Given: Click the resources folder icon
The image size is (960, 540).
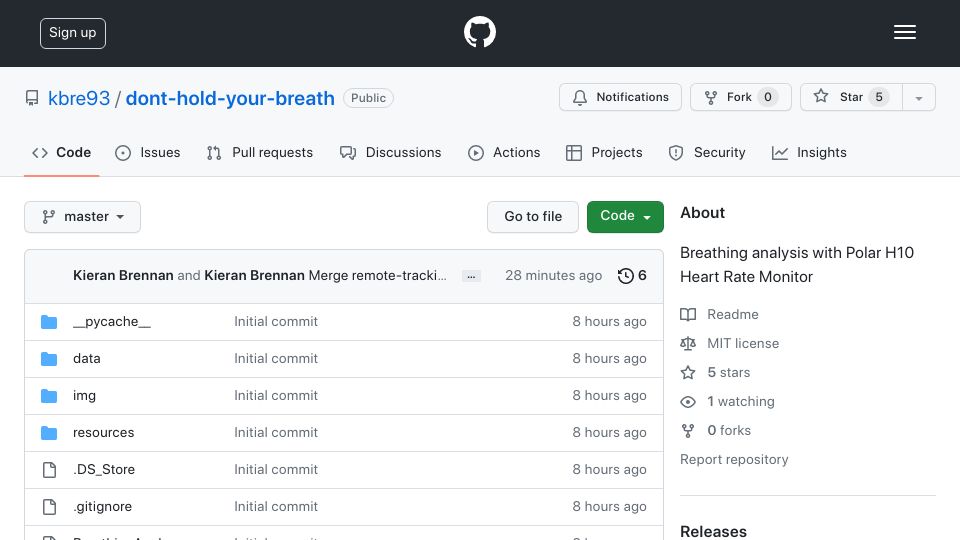Looking at the screenshot, I should click(x=49, y=433).
